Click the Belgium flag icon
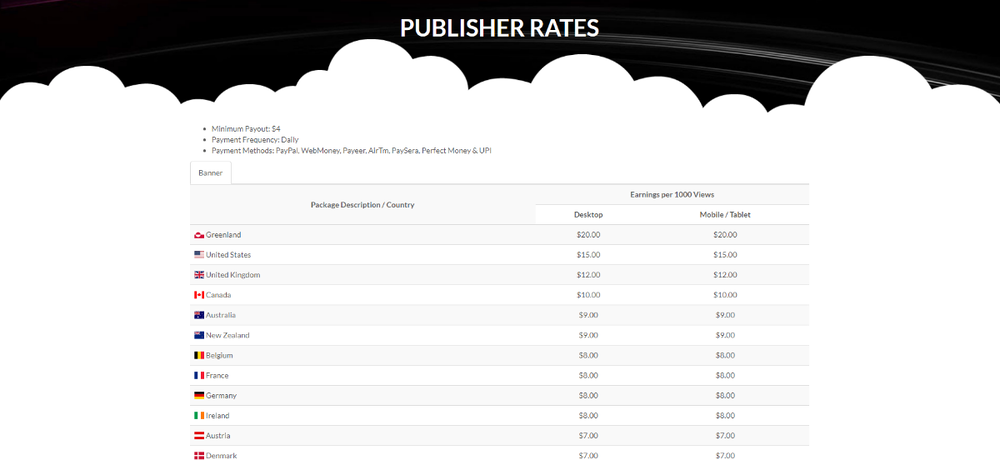Image resolution: width=1000 pixels, height=460 pixels. (x=199, y=355)
